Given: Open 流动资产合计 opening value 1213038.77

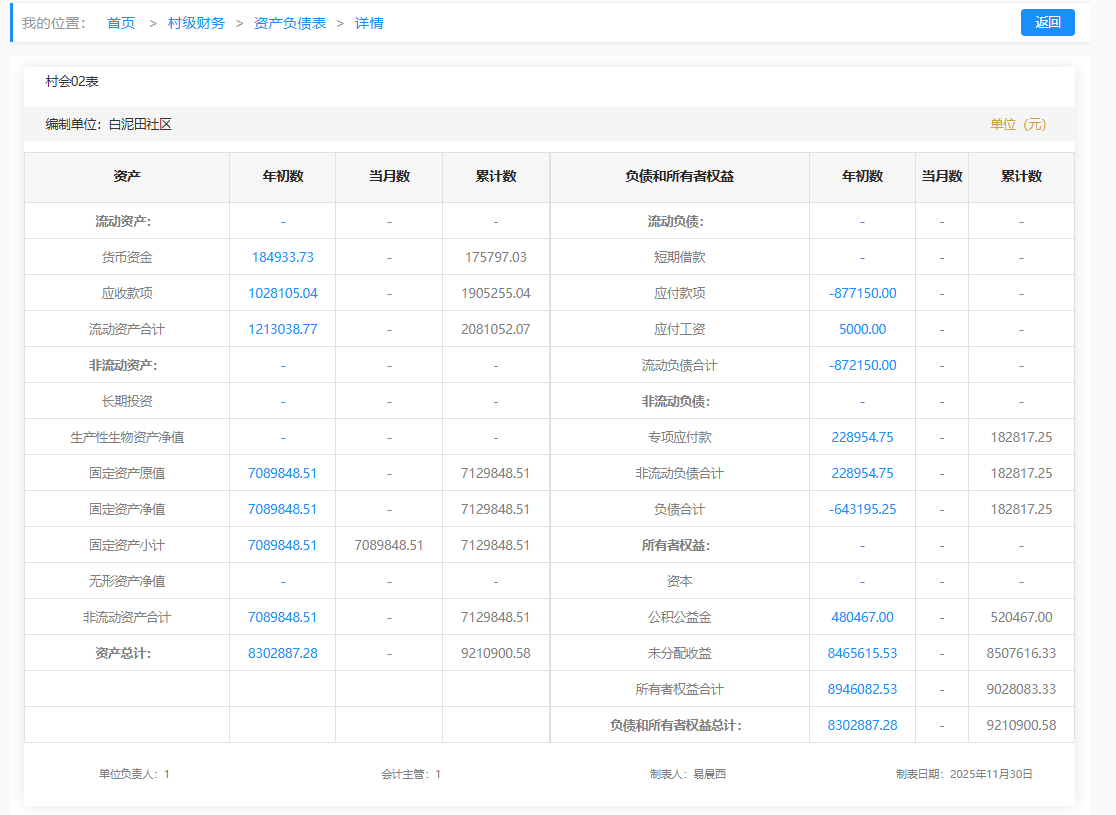Looking at the screenshot, I should 283,329.
